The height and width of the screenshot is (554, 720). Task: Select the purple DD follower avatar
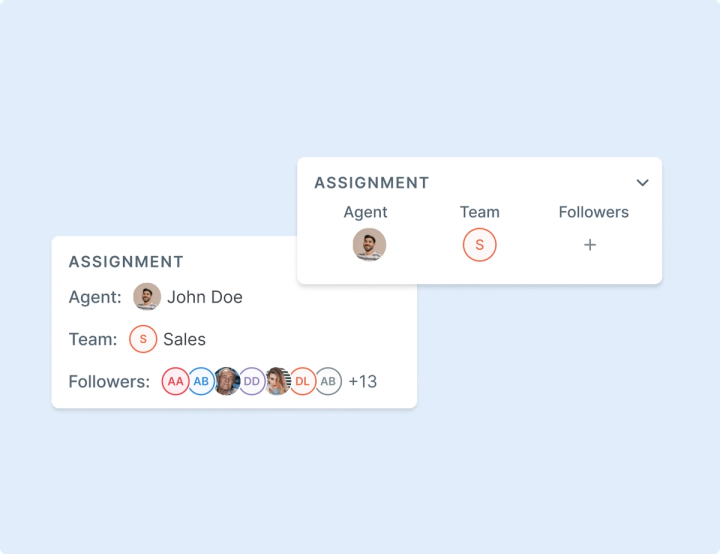252,381
